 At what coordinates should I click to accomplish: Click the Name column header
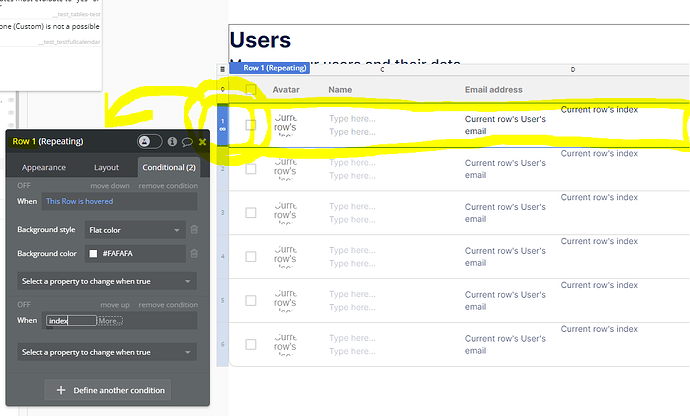(340, 90)
